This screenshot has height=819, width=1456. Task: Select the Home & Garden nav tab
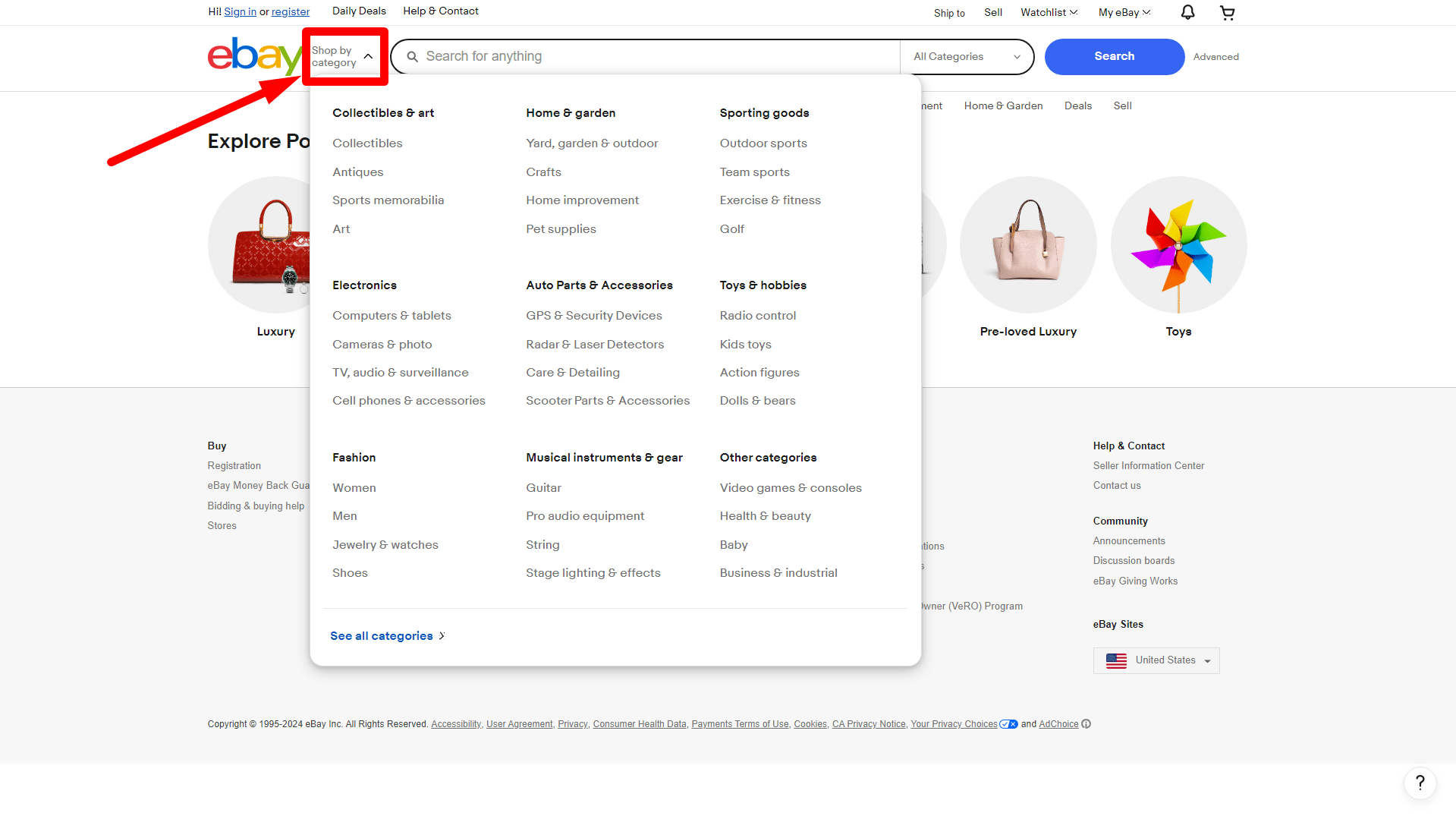click(x=1003, y=106)
